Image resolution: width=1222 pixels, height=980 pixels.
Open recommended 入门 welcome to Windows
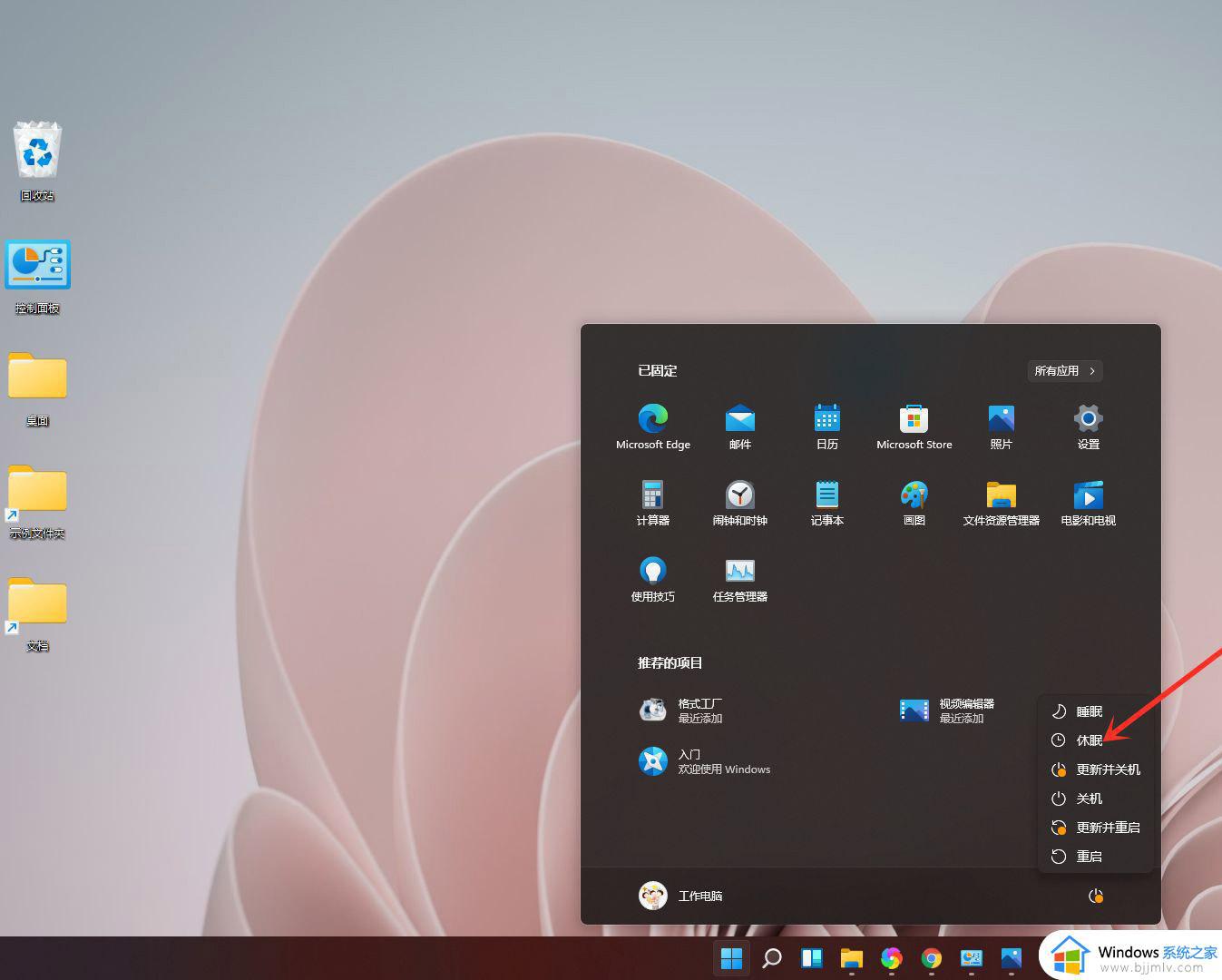pos(704,761)
